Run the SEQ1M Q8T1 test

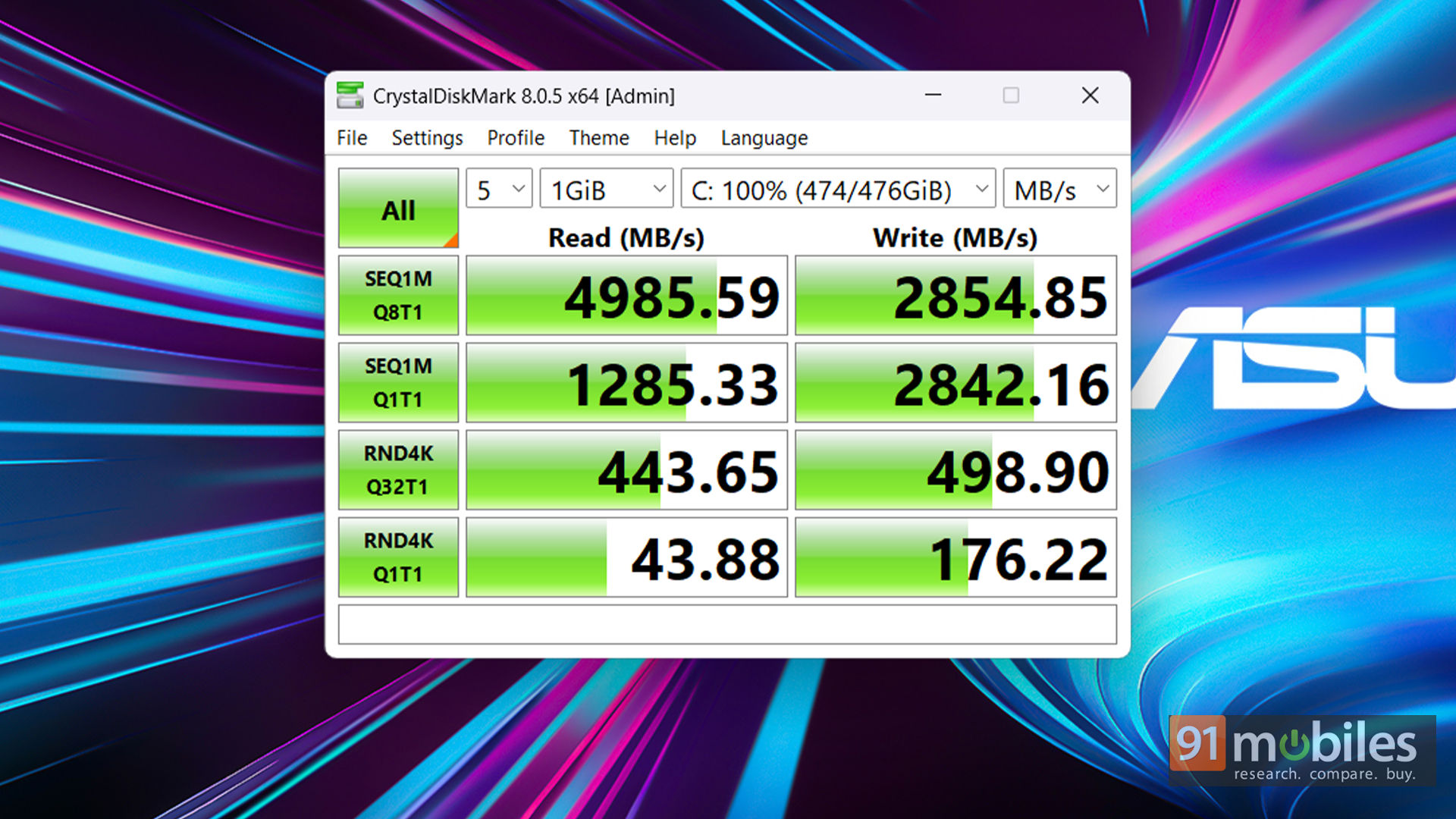coord(398,296)
